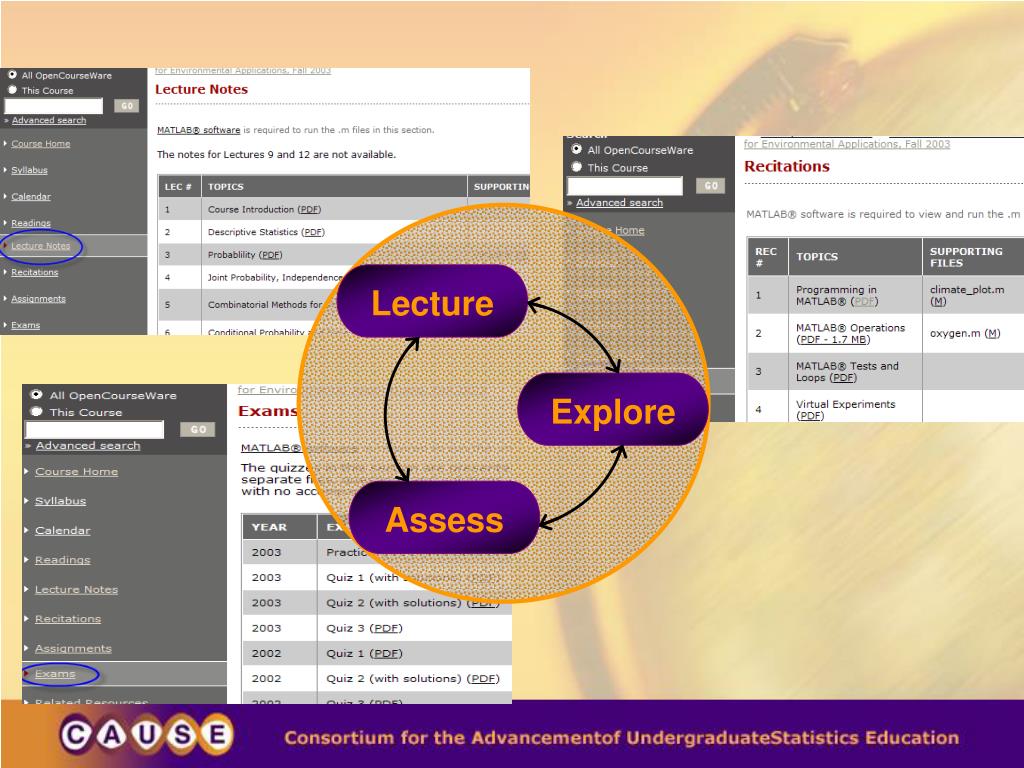Hit the GO button on Lecture Notes page

127,106
